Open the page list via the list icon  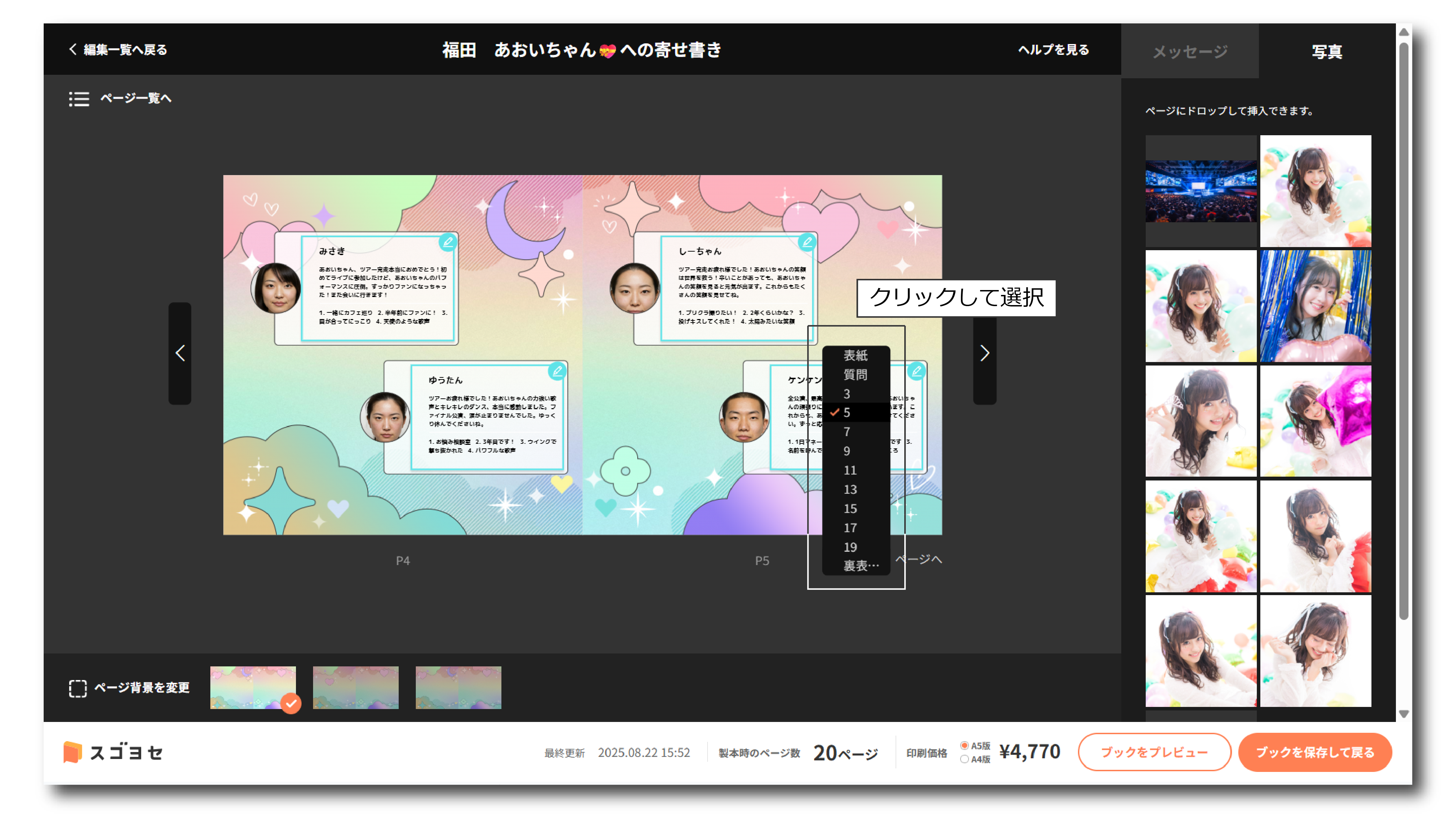(x=79, y=99)
